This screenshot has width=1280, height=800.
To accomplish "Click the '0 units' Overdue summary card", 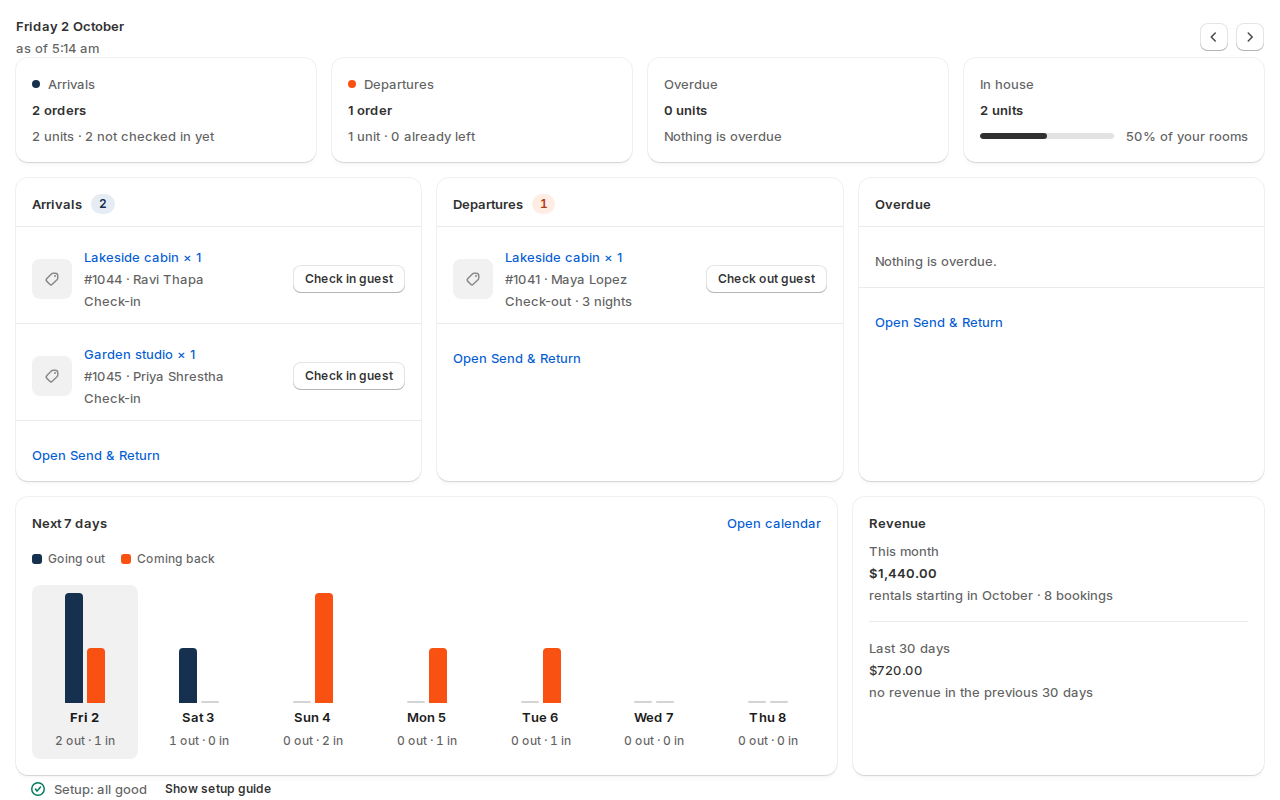I will coord(798,110).
